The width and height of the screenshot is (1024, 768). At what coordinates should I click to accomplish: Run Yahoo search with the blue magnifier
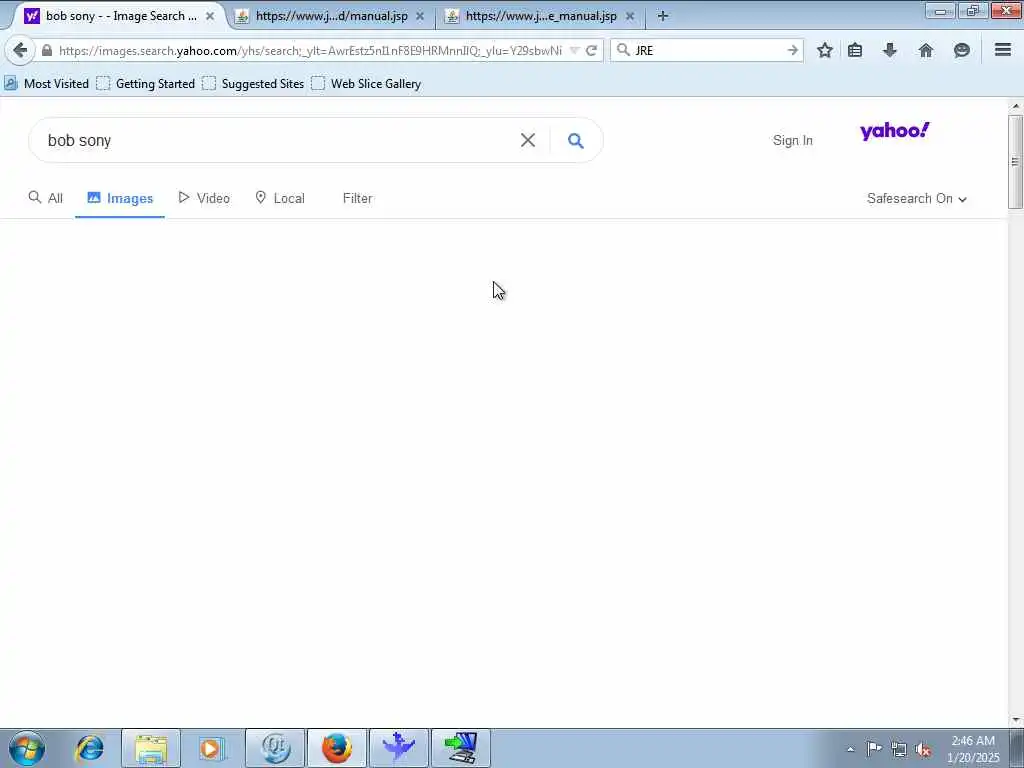pyautogui.click(x=575, y=140)
